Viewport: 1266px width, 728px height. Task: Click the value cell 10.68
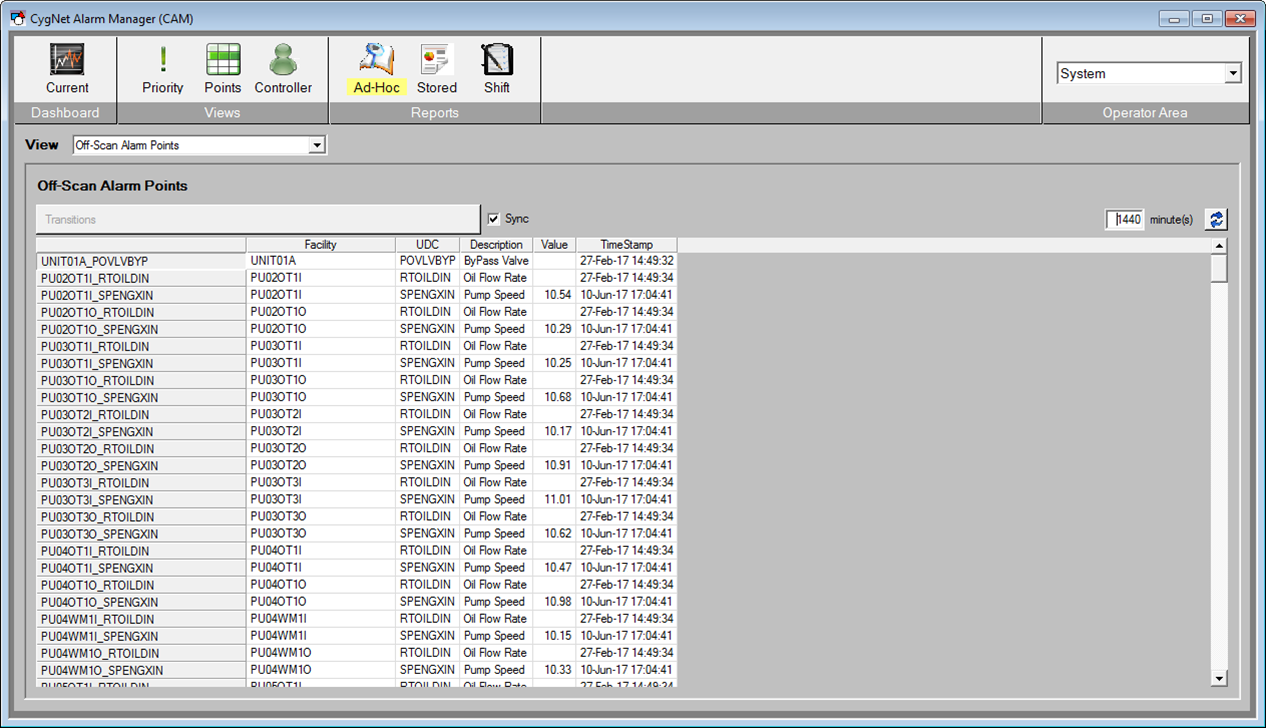[555, 397]
